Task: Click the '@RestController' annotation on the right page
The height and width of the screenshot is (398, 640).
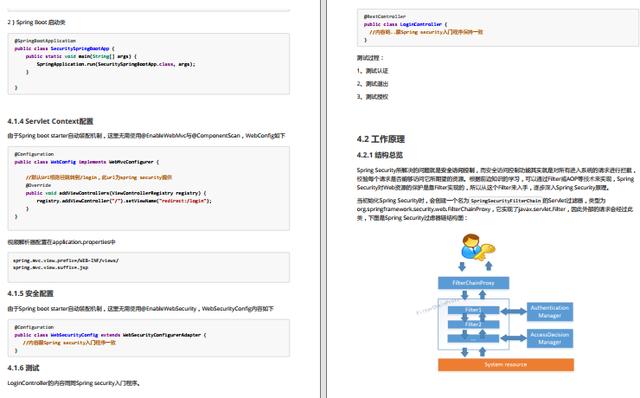Action: tap(384, 17)
